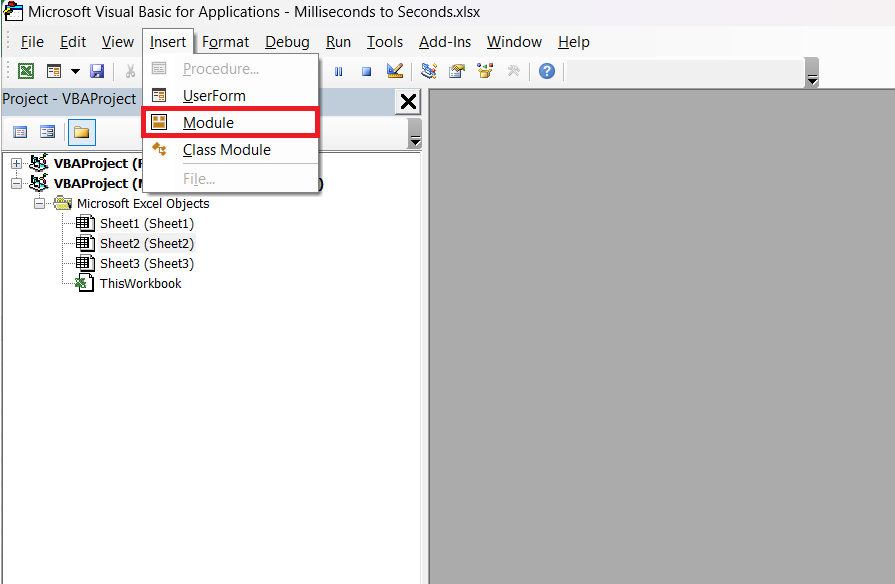Toggle Folders view in Project panel
This screenshot has width=895, height=584.
click(x=82, y=132)
